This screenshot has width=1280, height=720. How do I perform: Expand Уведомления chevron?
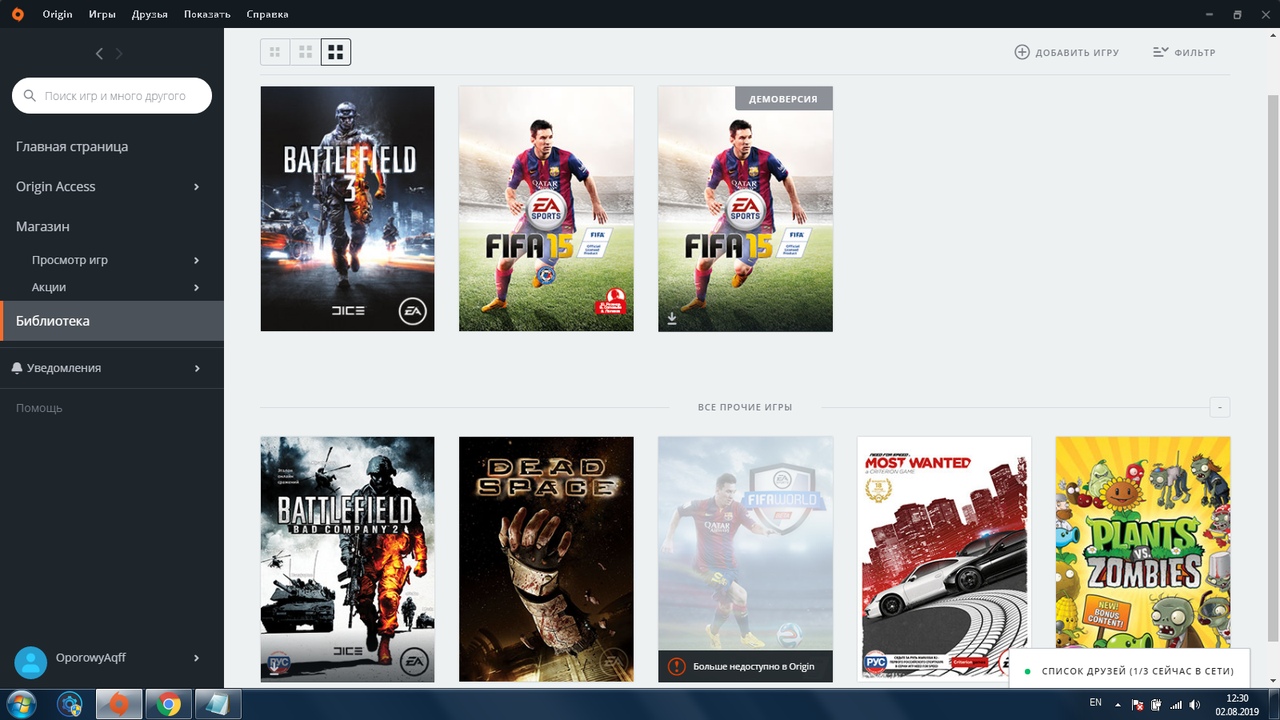[196, 368]
